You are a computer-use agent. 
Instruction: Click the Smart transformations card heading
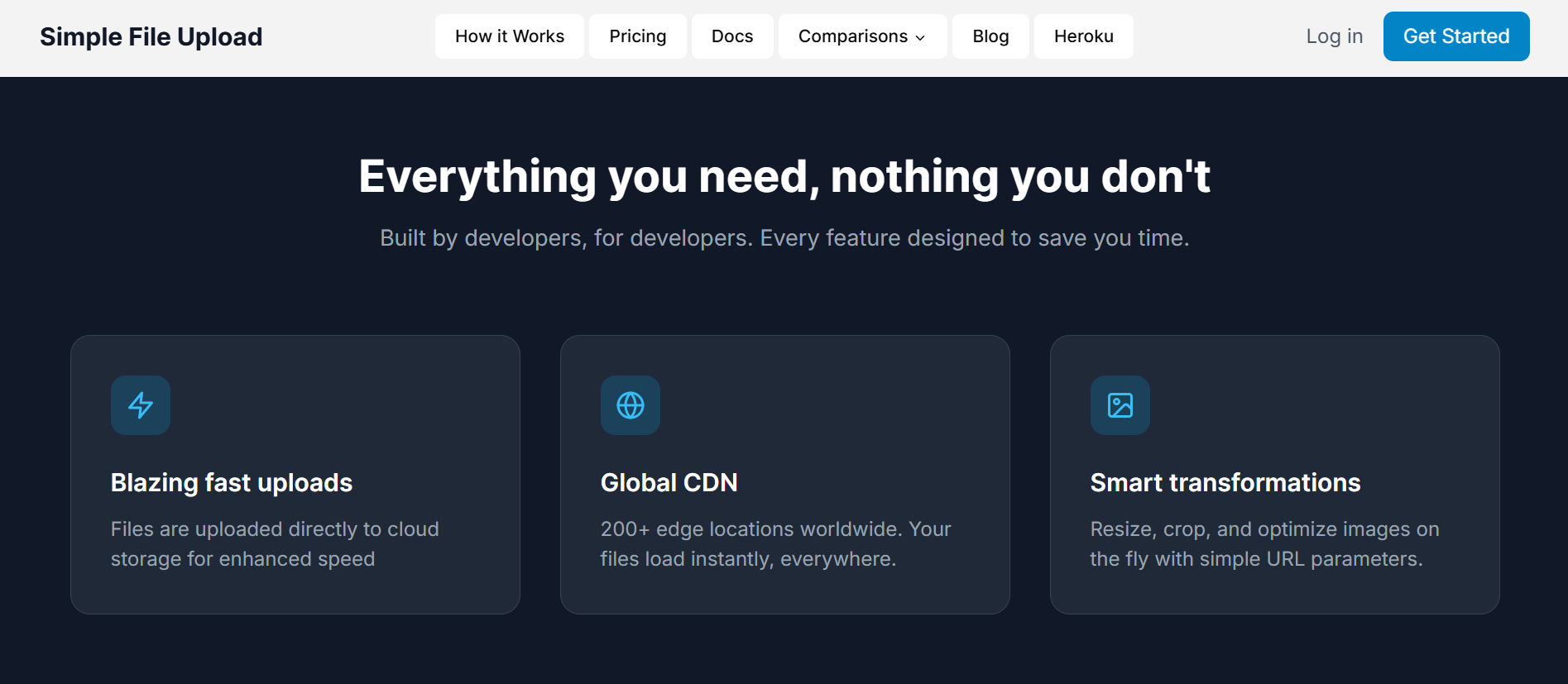click(x=1225, y=482)
